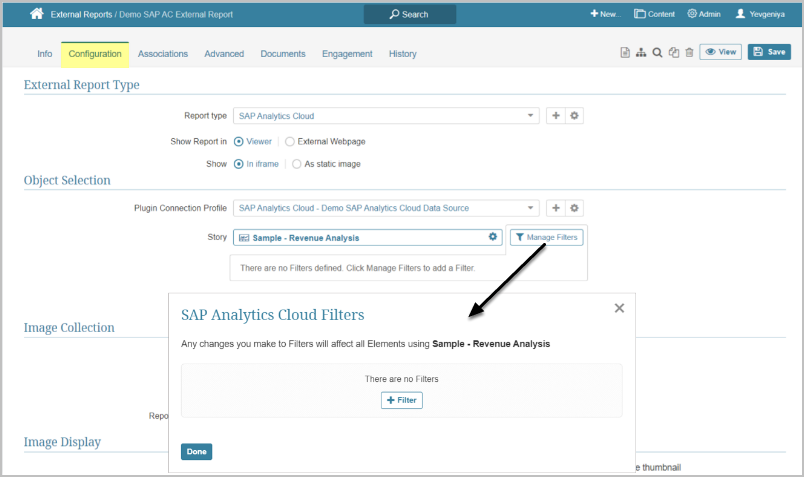Click the trash delete icon

[689, 53]
